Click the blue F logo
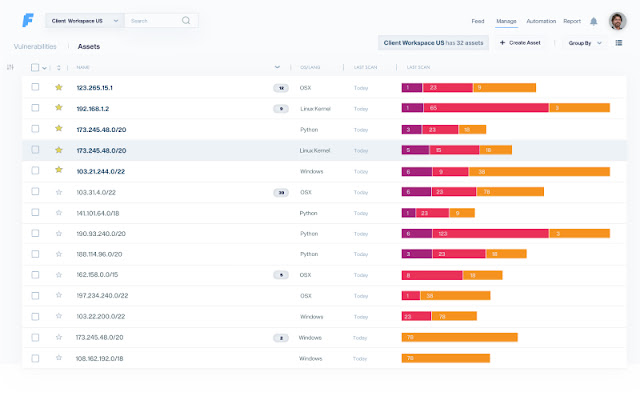This screenshot has height=400, width=640. point(28,20)
